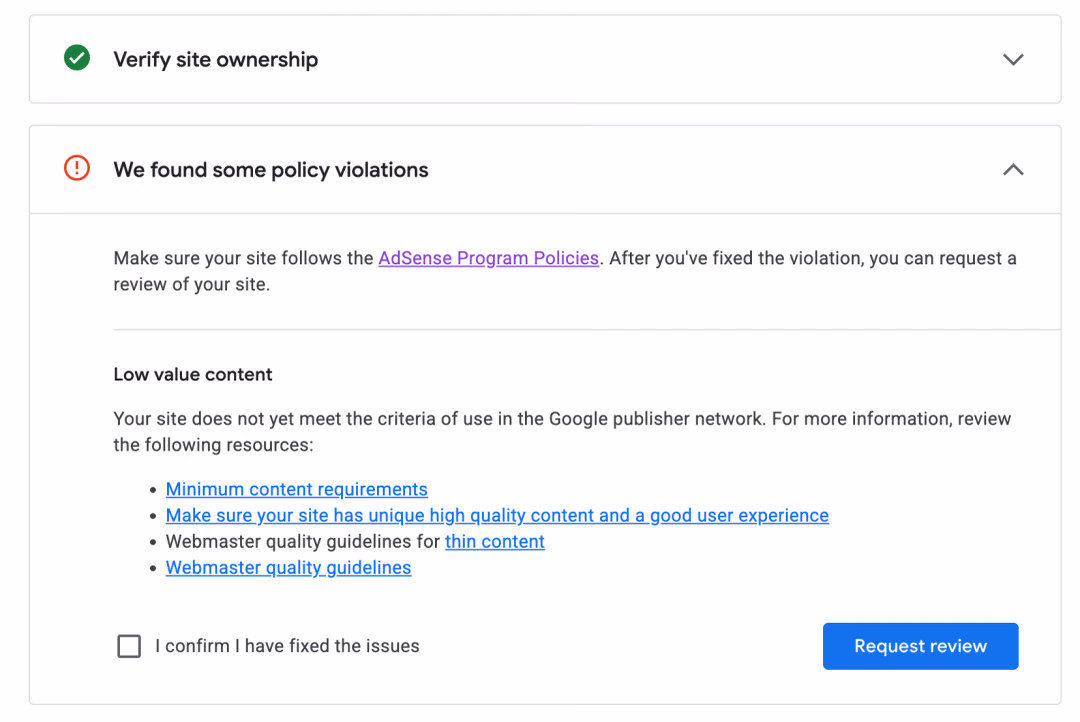Click the green checkmark verification icon

77,58
